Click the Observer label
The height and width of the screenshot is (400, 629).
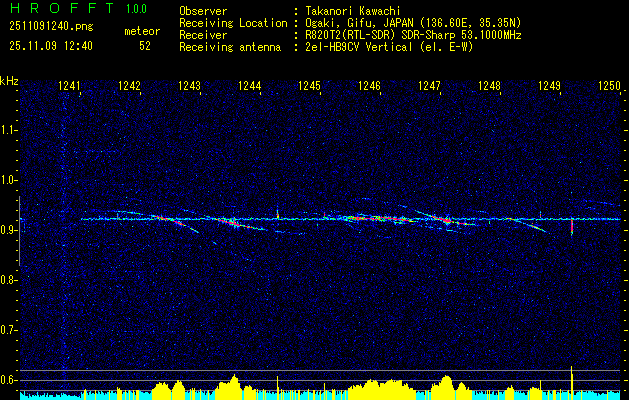pyautogui.click(x=203, y=11)
